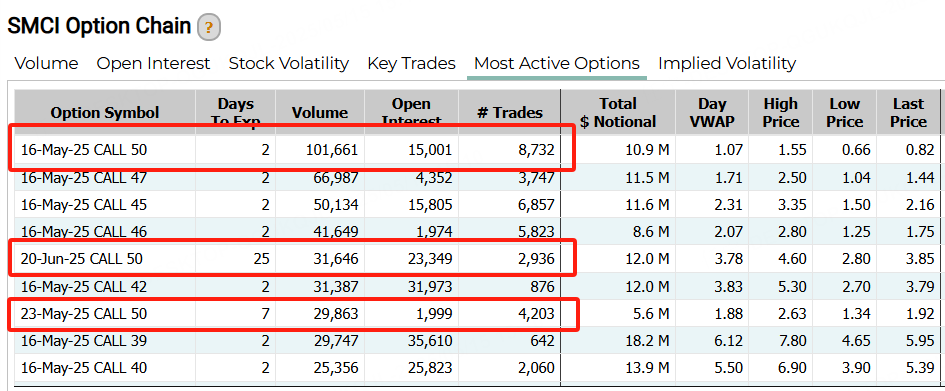Open the Implied Volatility tab
The height and width of the screenshot is (391, 945).
(x=727, y=63)
